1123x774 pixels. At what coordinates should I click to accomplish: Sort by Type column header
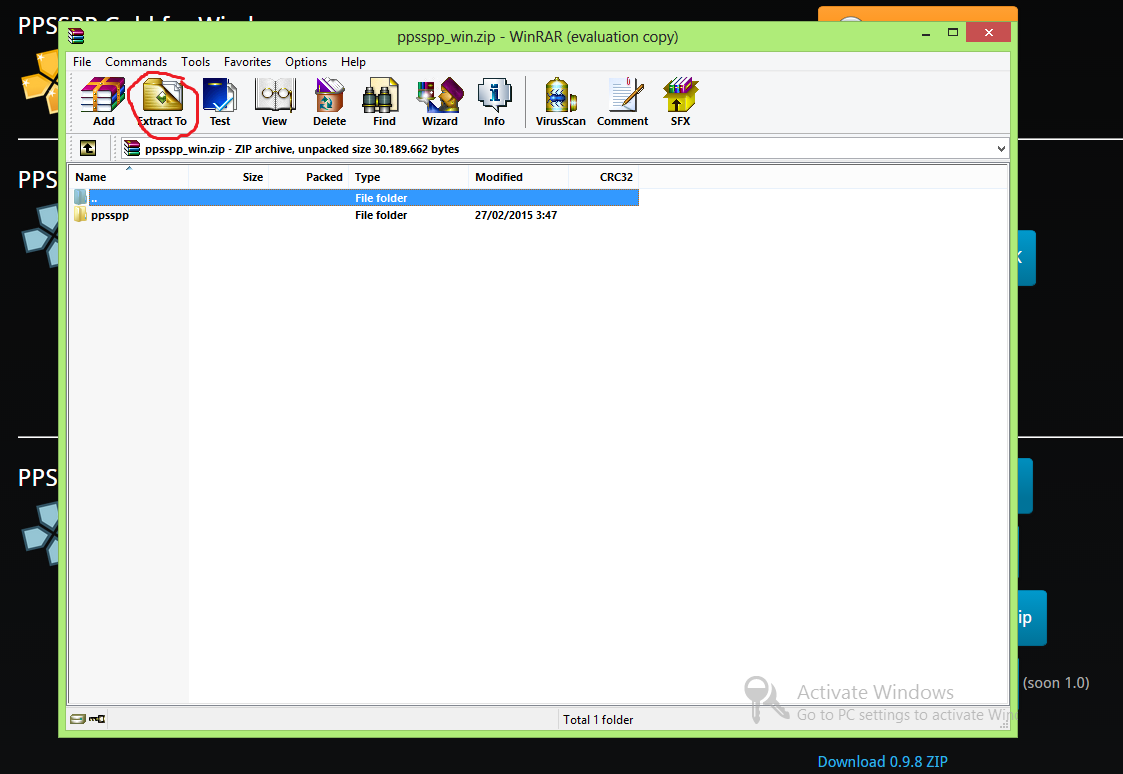[408, 177]
